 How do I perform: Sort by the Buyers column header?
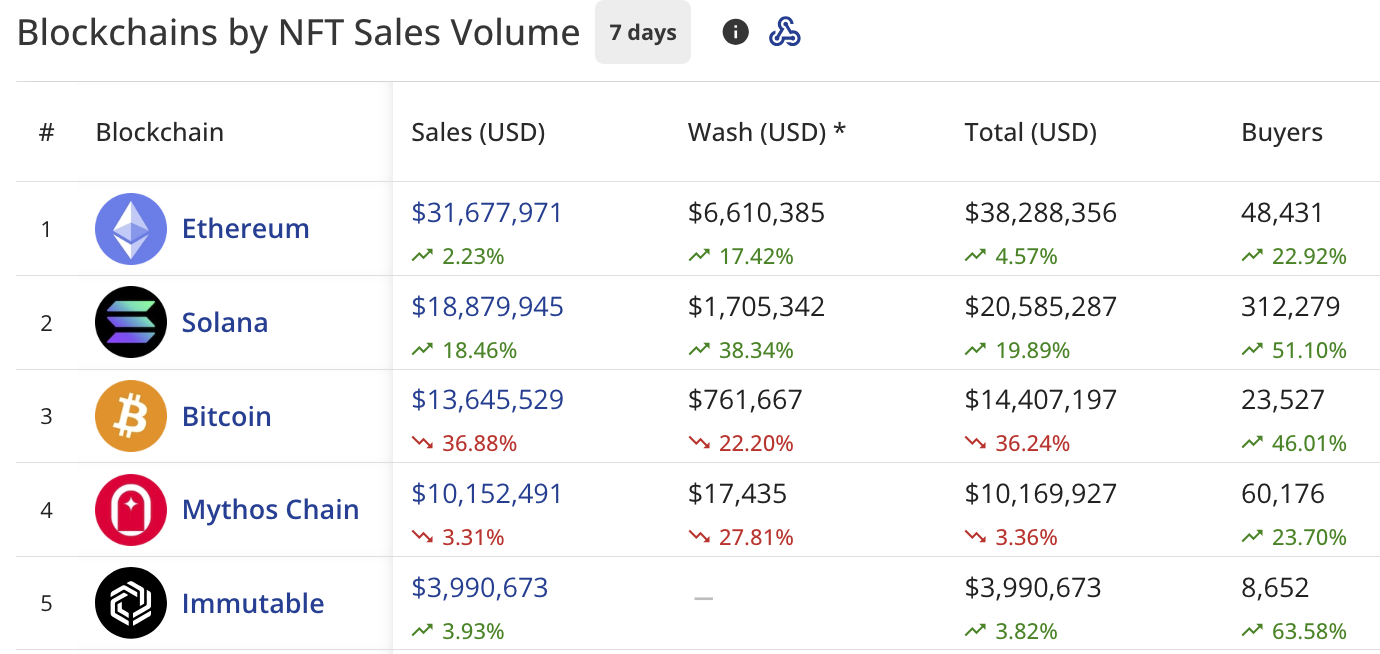coord(1282,133)
